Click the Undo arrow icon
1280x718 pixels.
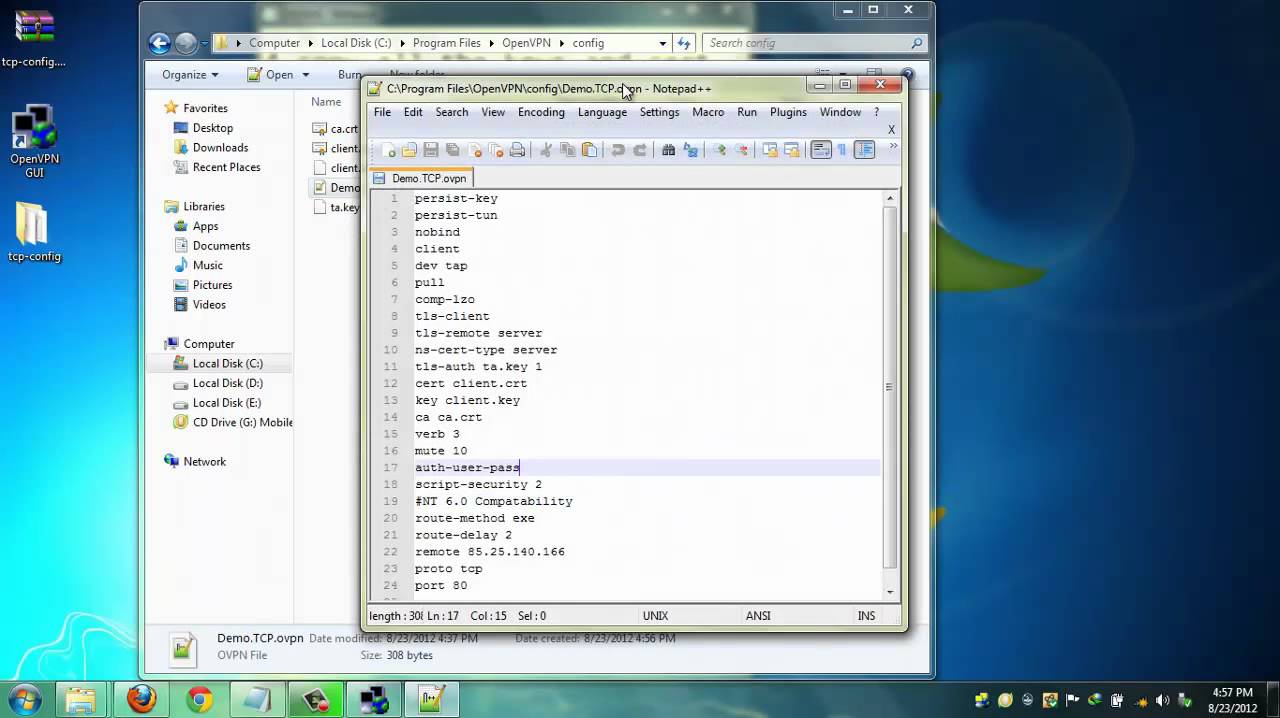618,150
